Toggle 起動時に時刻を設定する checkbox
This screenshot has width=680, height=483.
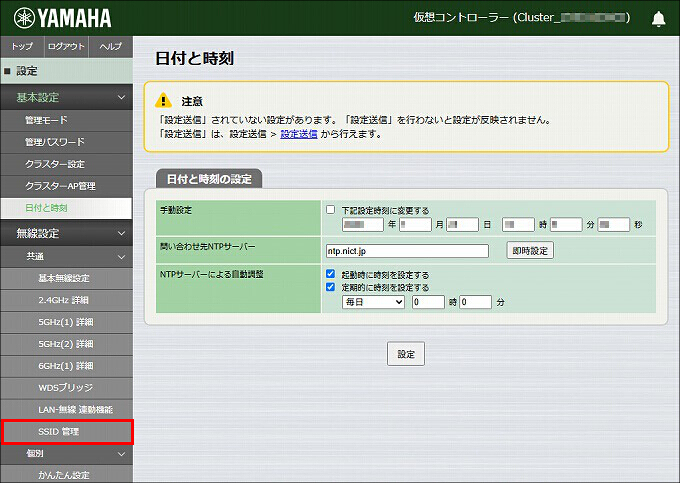tap(330, 274)
